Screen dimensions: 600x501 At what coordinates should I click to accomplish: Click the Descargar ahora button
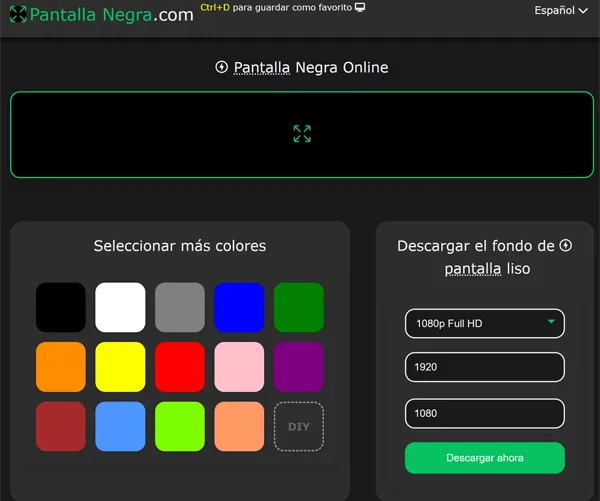tap(485, 458)
